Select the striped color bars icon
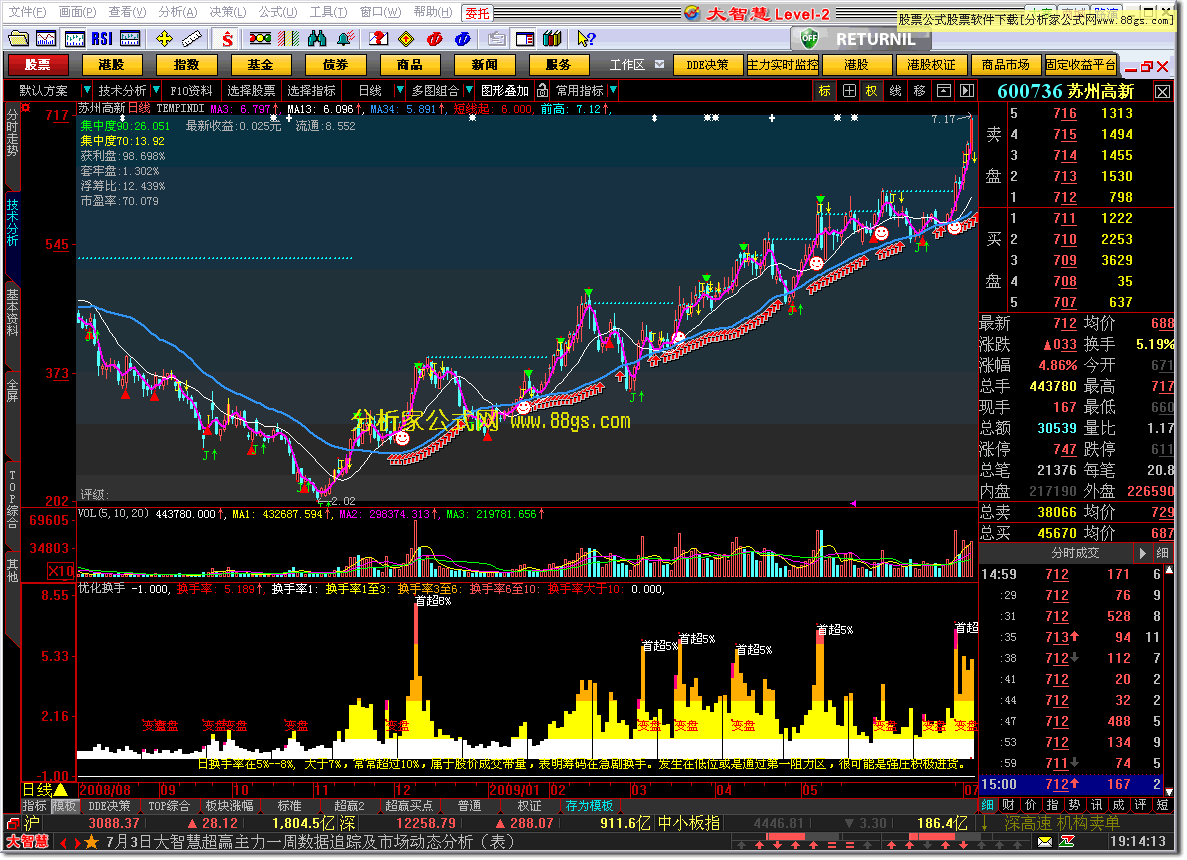This screenshot has height=860, width=1187. [288, 38]
